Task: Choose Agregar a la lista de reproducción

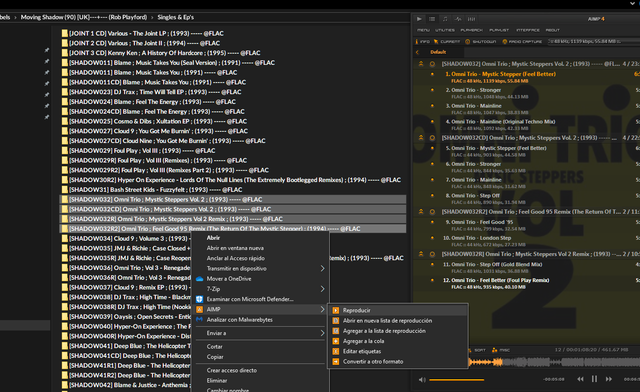Action: point(384,331)
